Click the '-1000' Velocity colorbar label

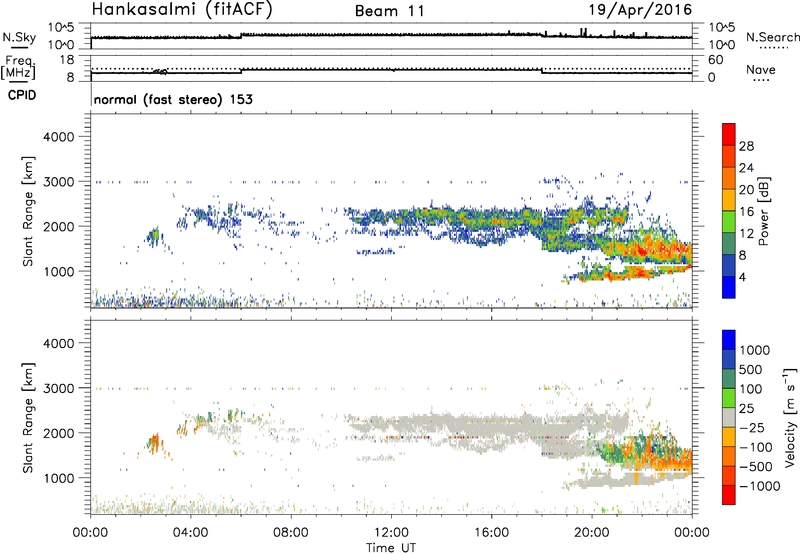[759, 486]
